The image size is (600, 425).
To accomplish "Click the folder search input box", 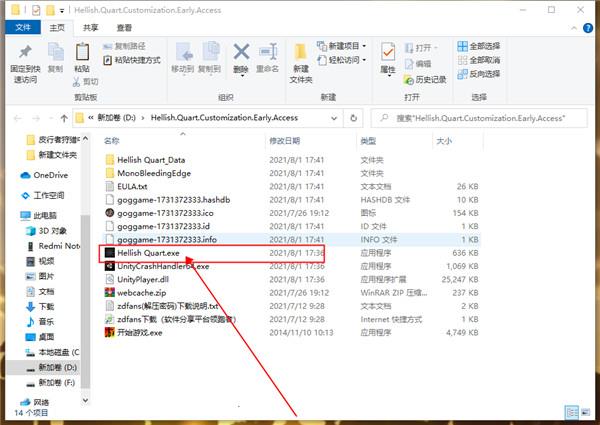I will [479, 118].
